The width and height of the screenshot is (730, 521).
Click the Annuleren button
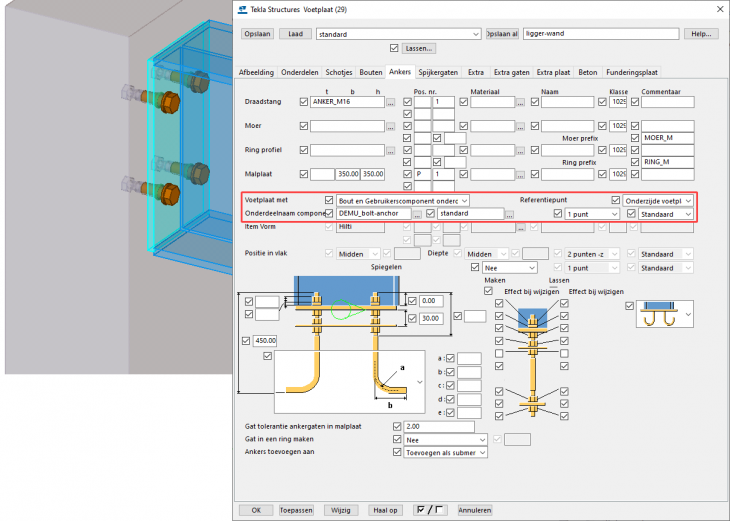474,510
